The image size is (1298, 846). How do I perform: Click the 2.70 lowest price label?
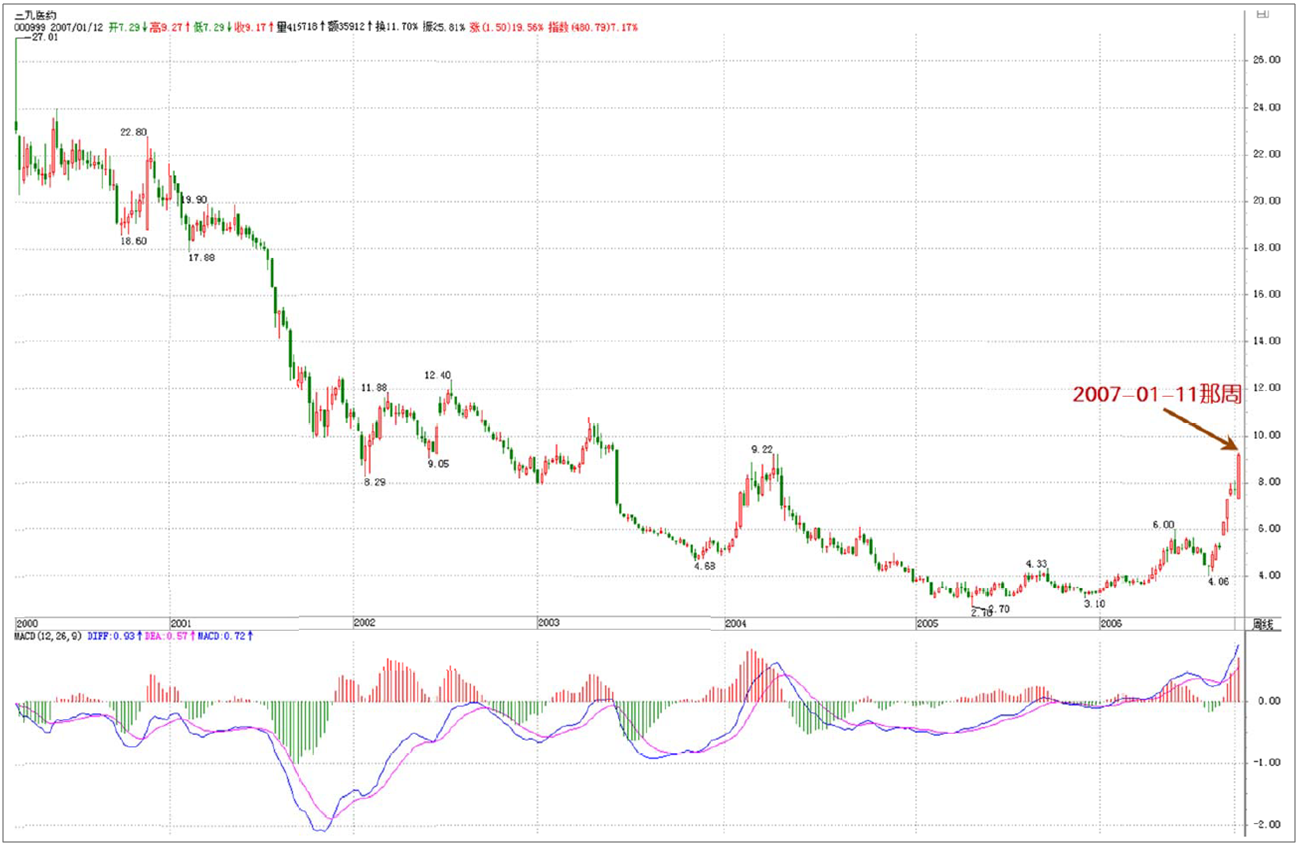click(x=980, y=612)
